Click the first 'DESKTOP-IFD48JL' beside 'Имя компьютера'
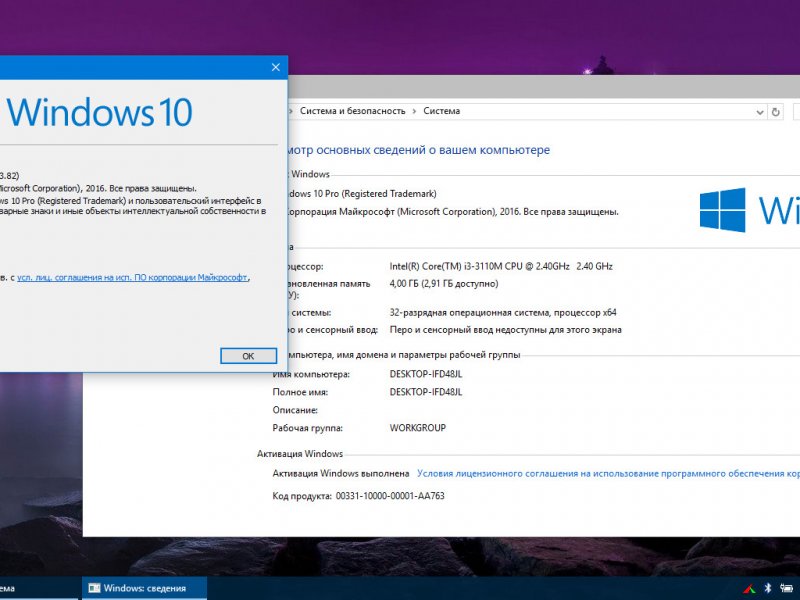 pyautogui.click(x=426, y=374)
